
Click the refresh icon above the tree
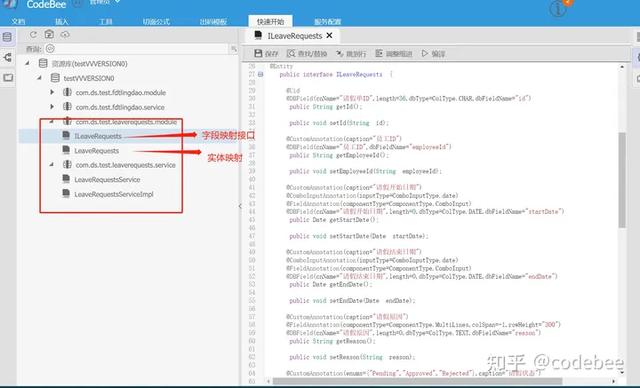[x=33, y=35]
